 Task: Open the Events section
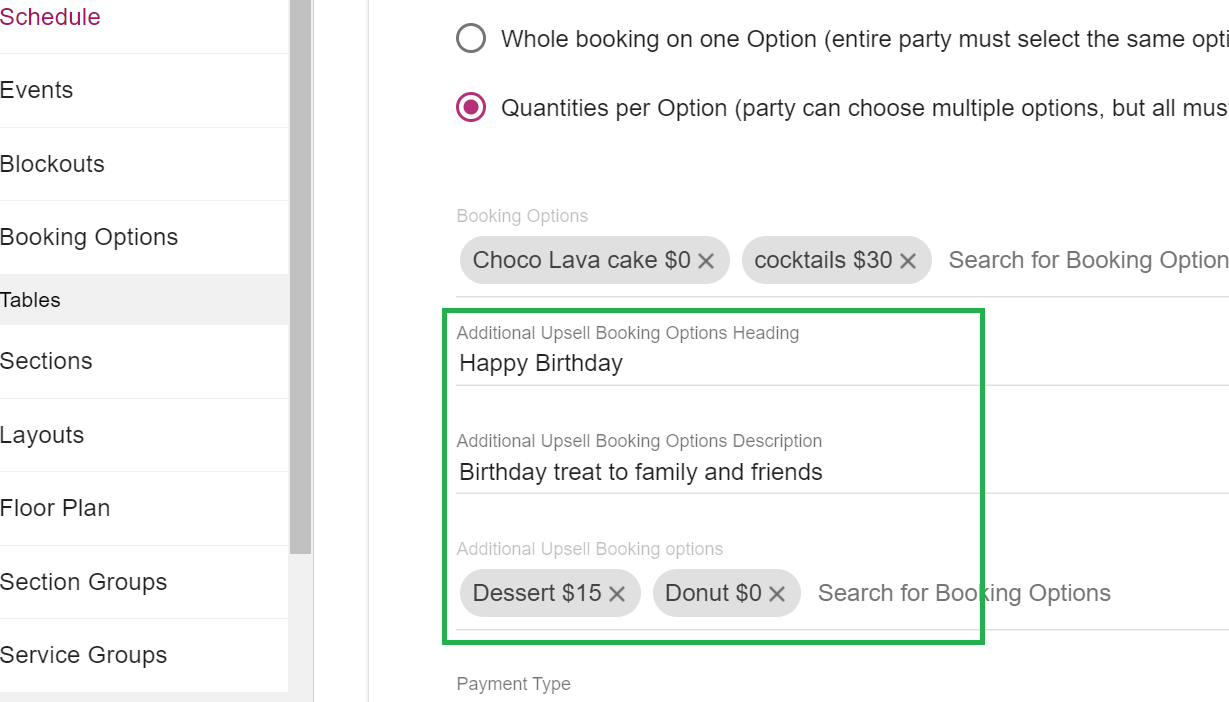click(x=37, y=90)
